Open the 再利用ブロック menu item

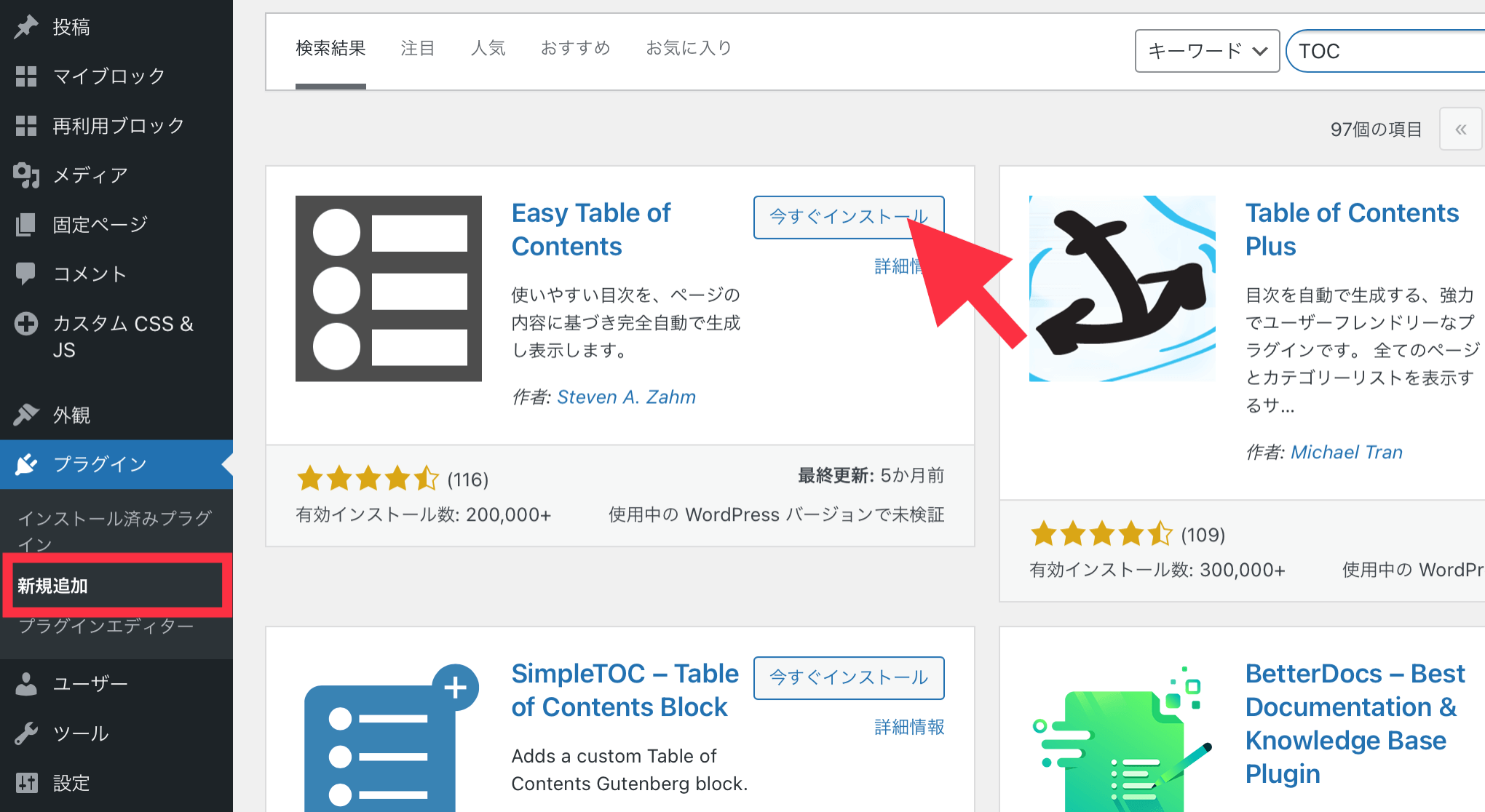tap(116, 126)
